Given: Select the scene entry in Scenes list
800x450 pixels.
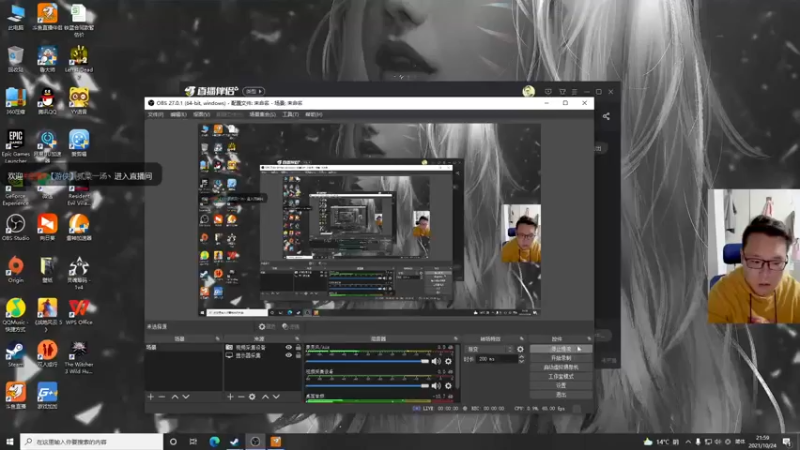Looking at the screenshot, I should click(184, 347).
